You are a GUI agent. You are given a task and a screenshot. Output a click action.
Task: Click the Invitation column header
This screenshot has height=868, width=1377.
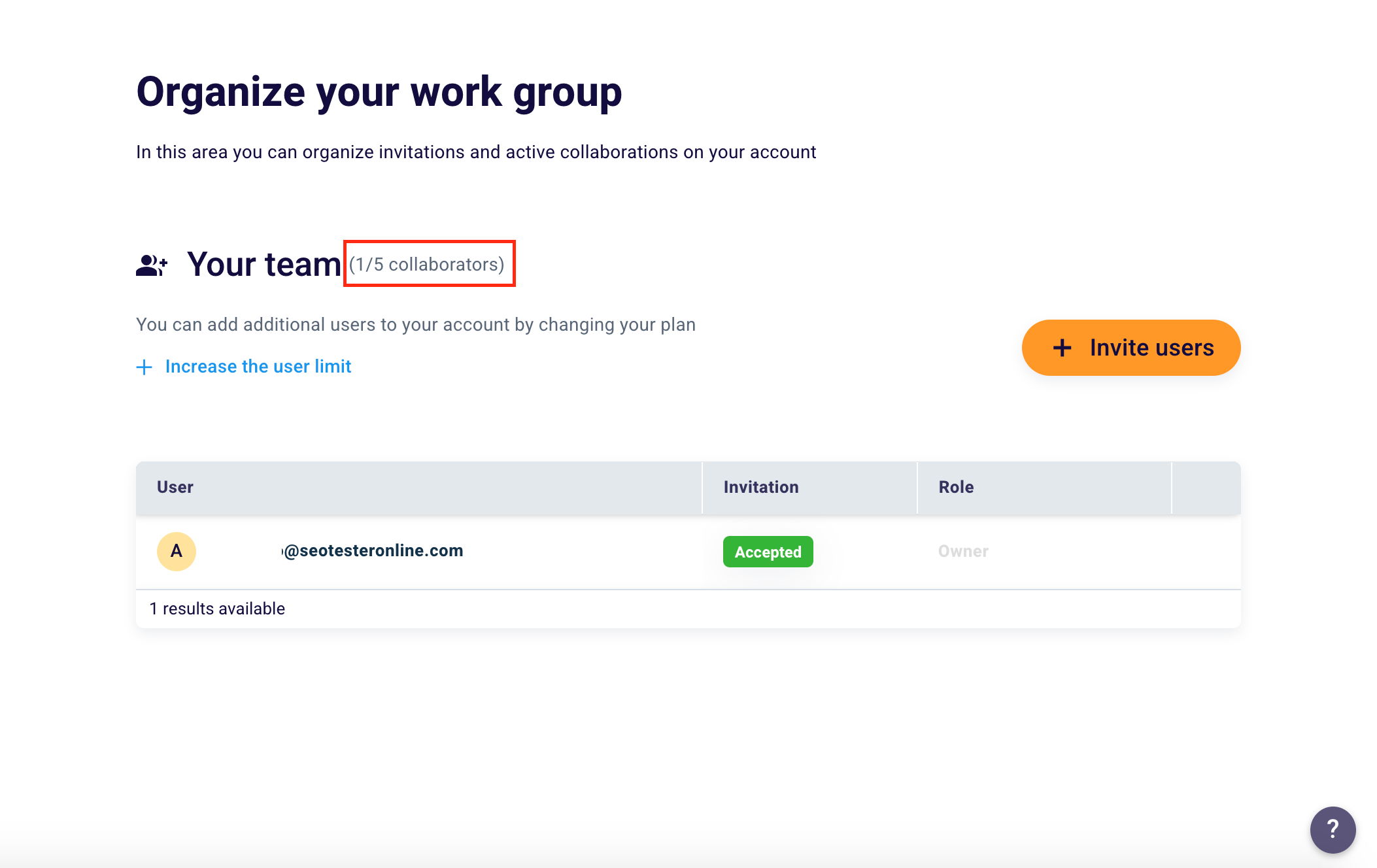pos(761,487)
